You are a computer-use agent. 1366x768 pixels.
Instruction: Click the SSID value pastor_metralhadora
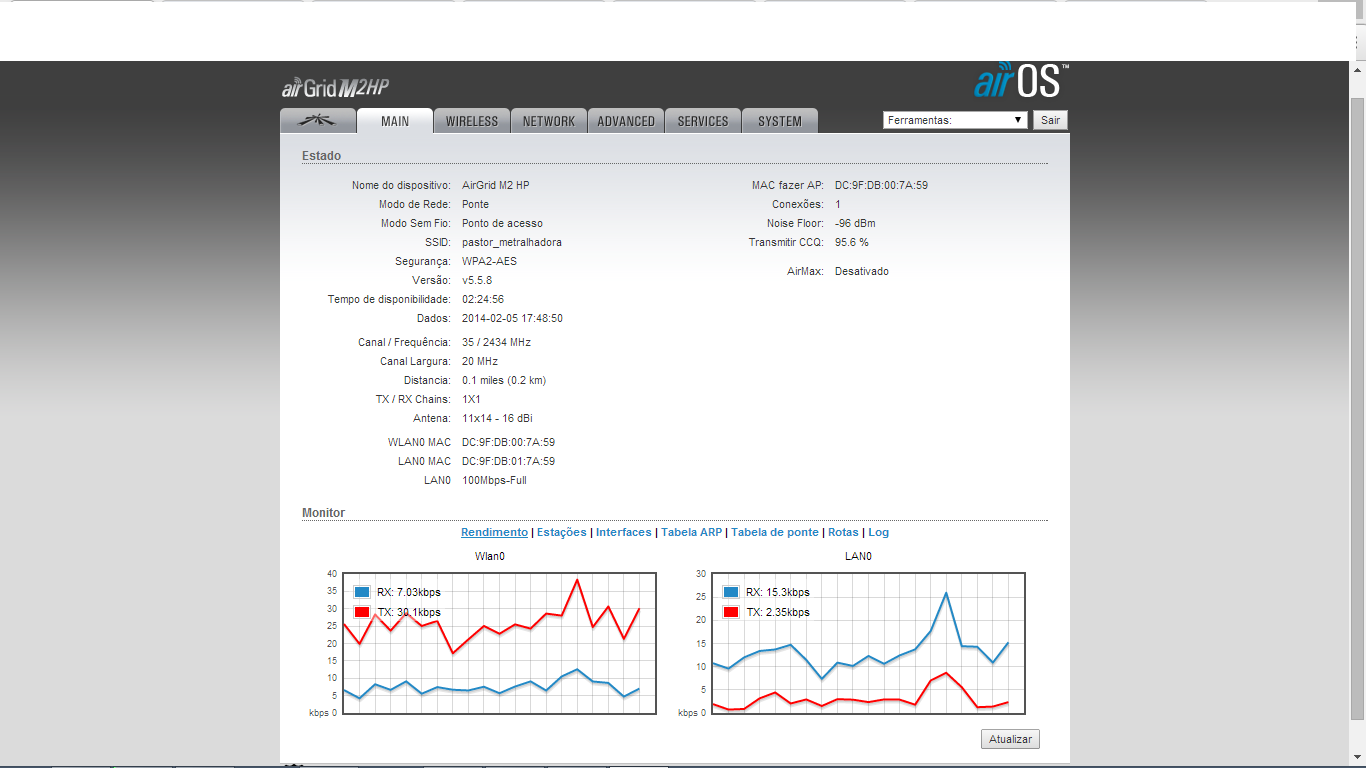point(512,242)
